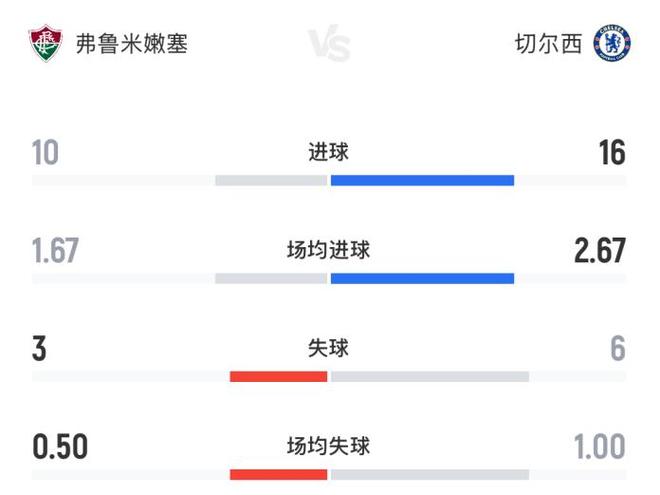The image size is (660, 495).
Task: Select the 场均进球 stat label
Action: click(329, 250)
